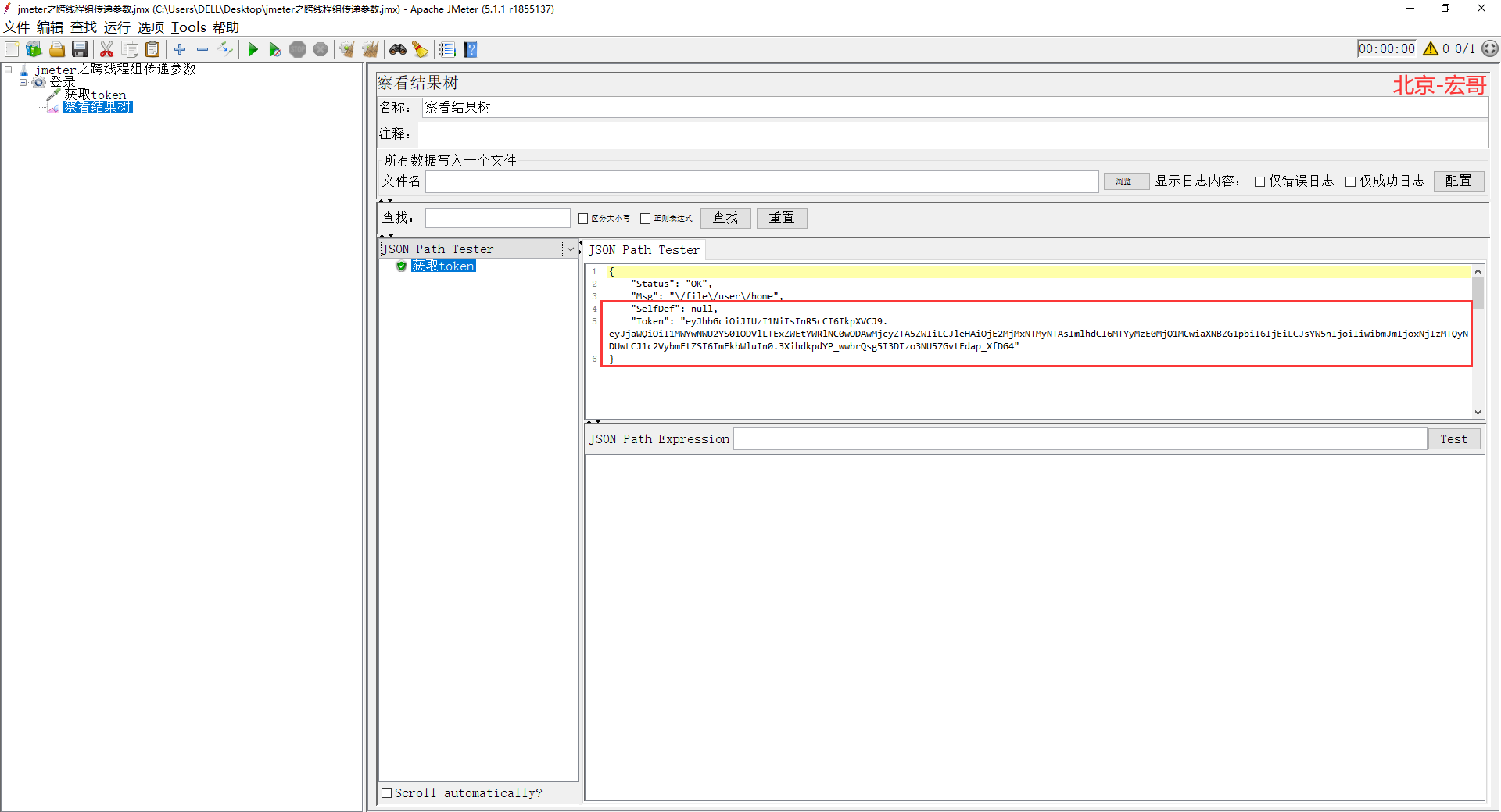Stop the running test
The image size is (1501, 812).
pos(298,49)
